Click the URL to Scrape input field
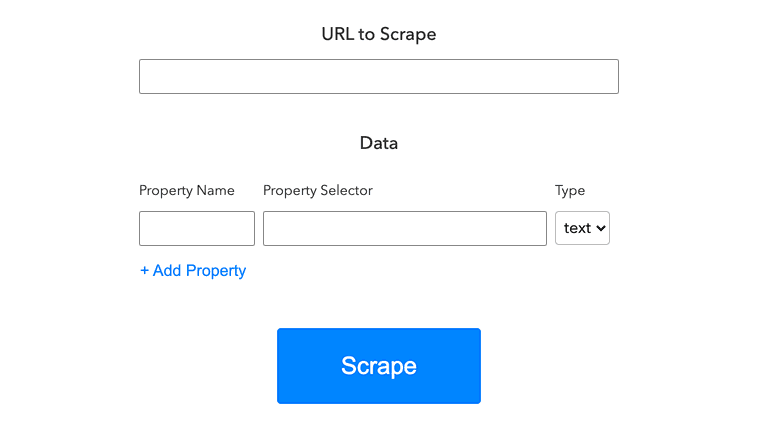Screen dimensions: 759x430 coord(378,77)
